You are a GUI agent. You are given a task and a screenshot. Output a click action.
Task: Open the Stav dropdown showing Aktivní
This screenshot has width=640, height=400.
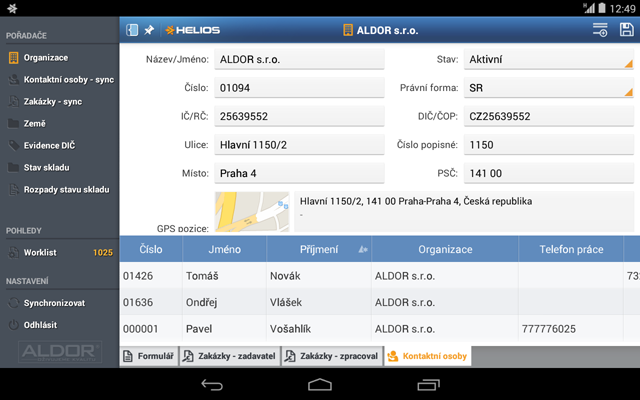click(549, 60)
